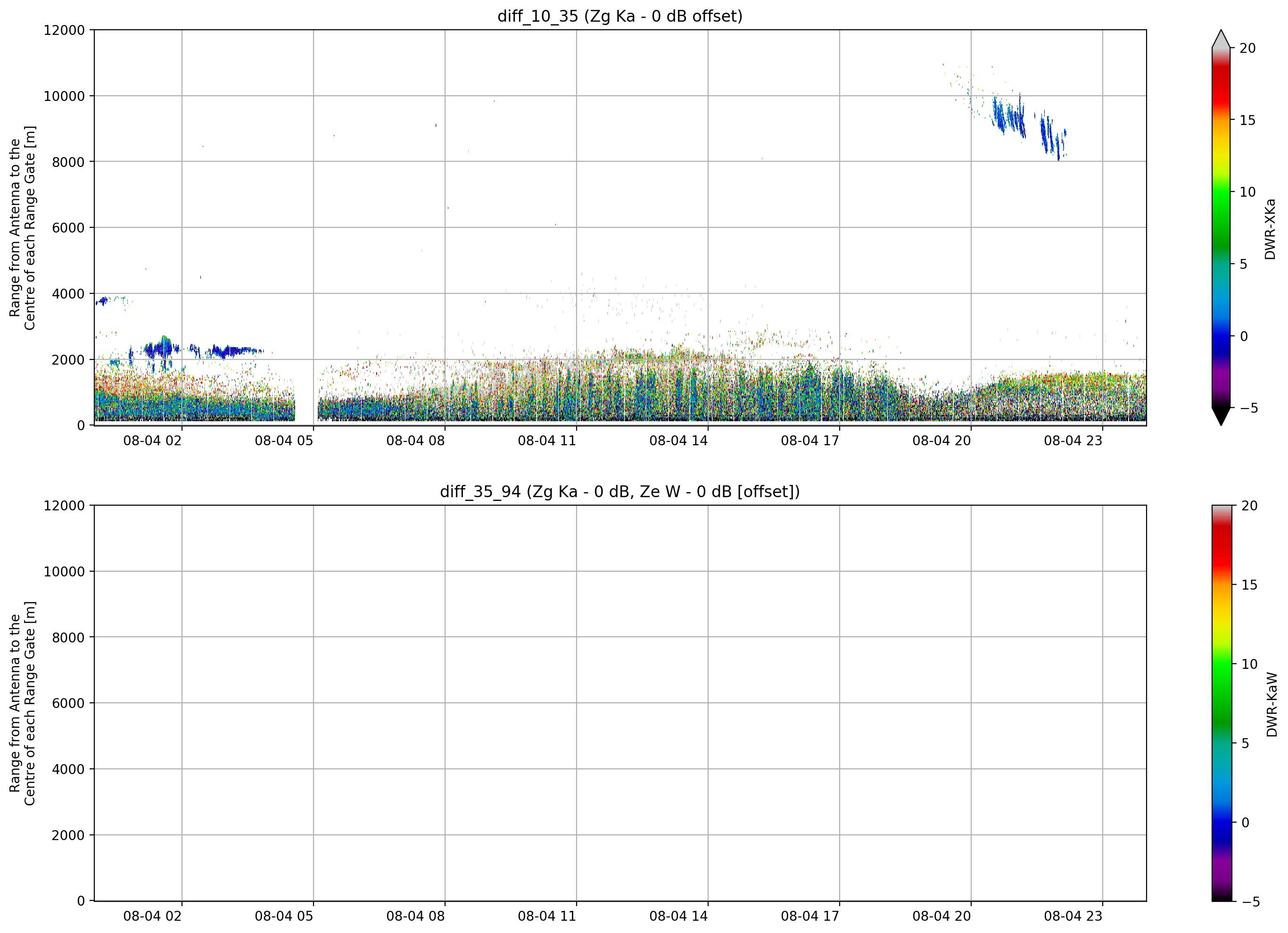Select the y-axis label of the diff_35_94 plot
This screenshot has height=933, width=1288.
tap(23, 703)
